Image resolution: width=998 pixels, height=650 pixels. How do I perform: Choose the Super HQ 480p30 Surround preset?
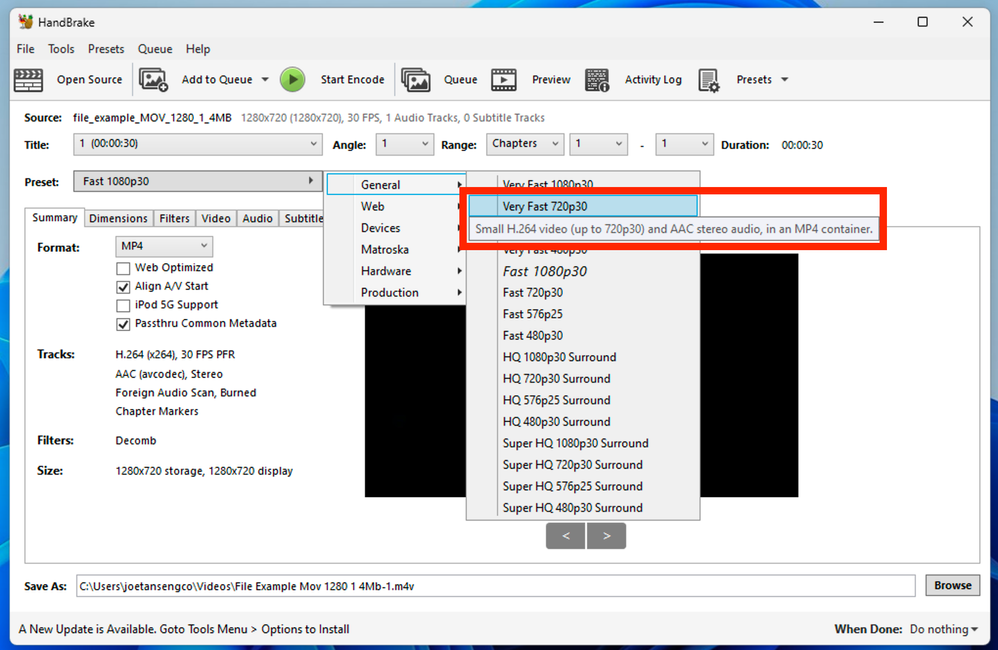point(583,508)
